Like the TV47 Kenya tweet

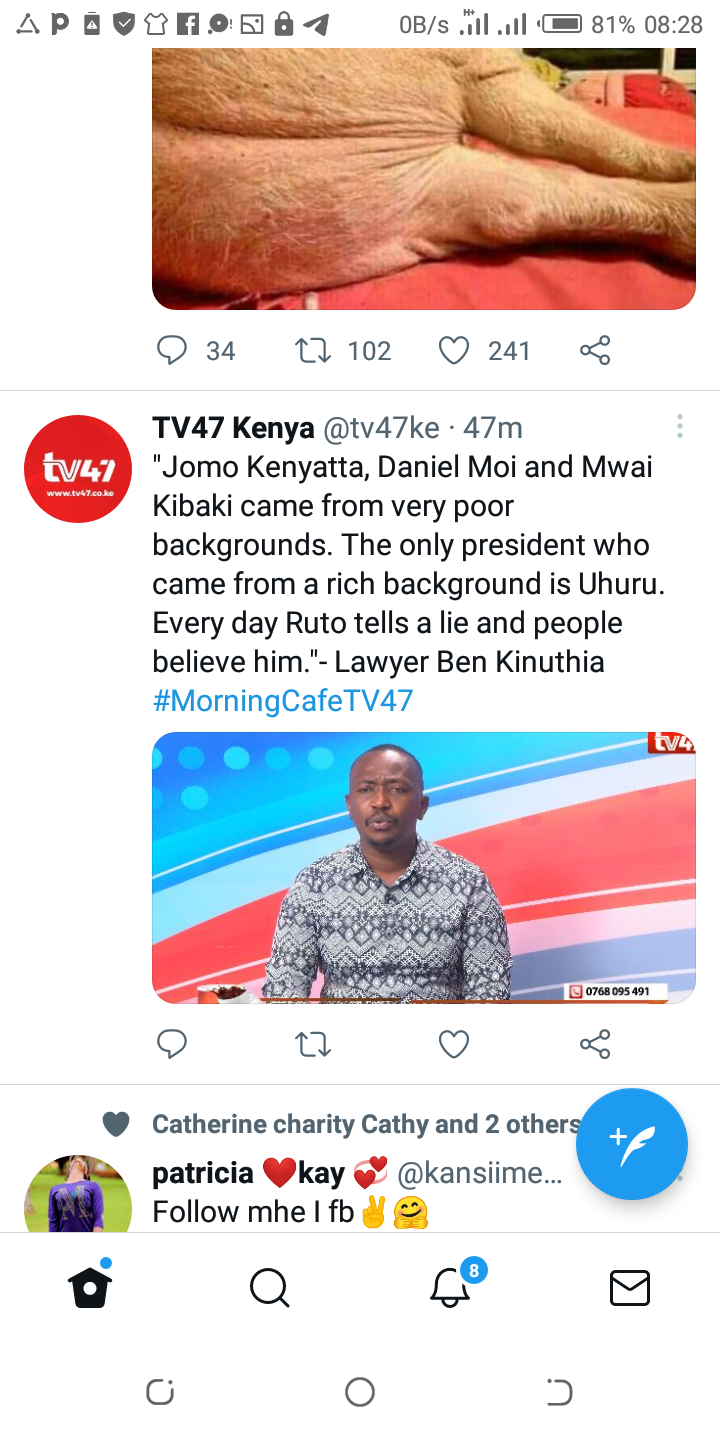pos(454,1045)
